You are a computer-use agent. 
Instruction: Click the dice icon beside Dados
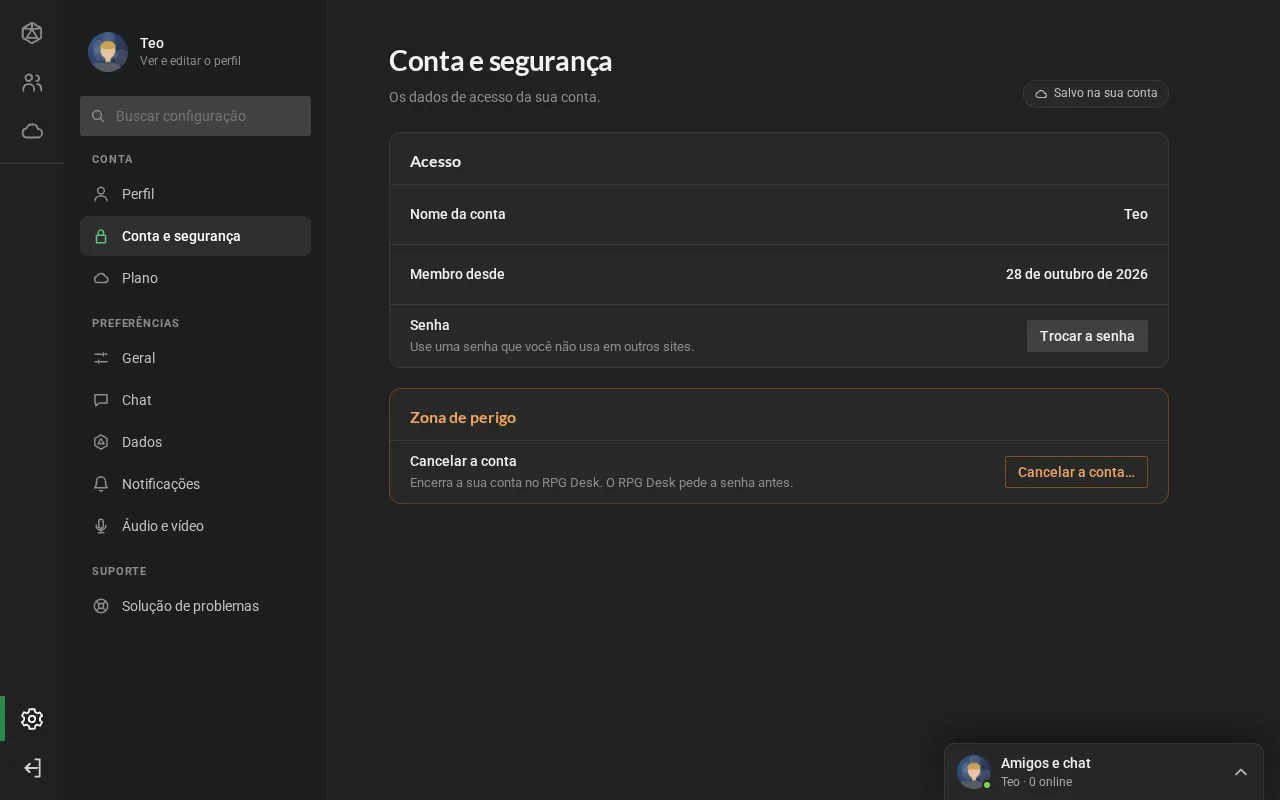pyautogui.click(x=101, y=442)
